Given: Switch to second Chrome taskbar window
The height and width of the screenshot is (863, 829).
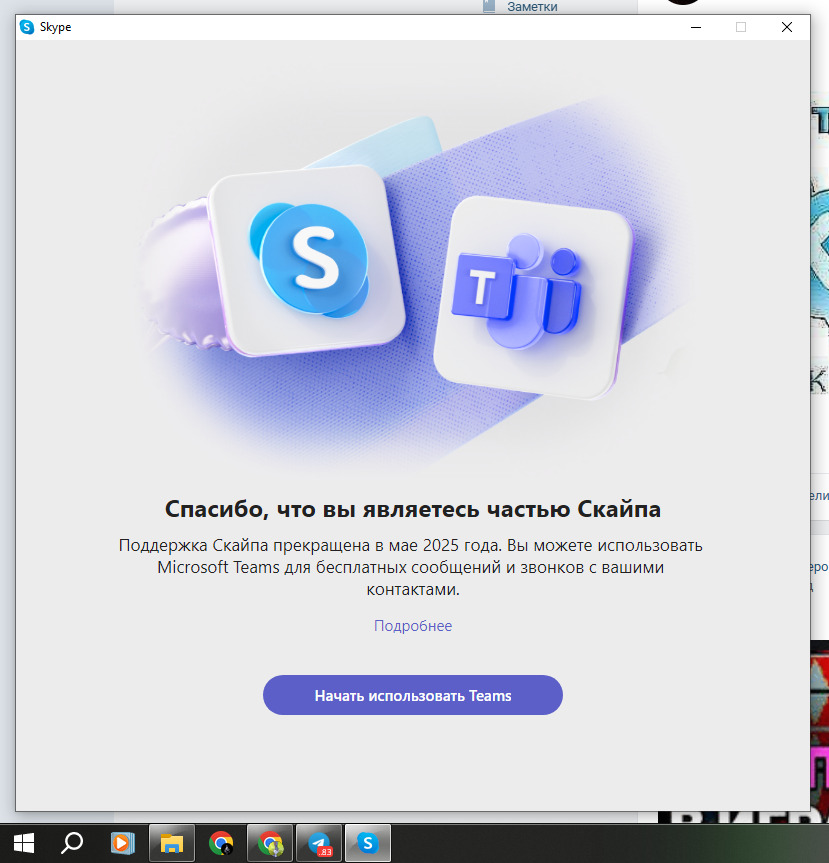Looking at the screenshot, I should pyautogui.click(x=270, y=843).
